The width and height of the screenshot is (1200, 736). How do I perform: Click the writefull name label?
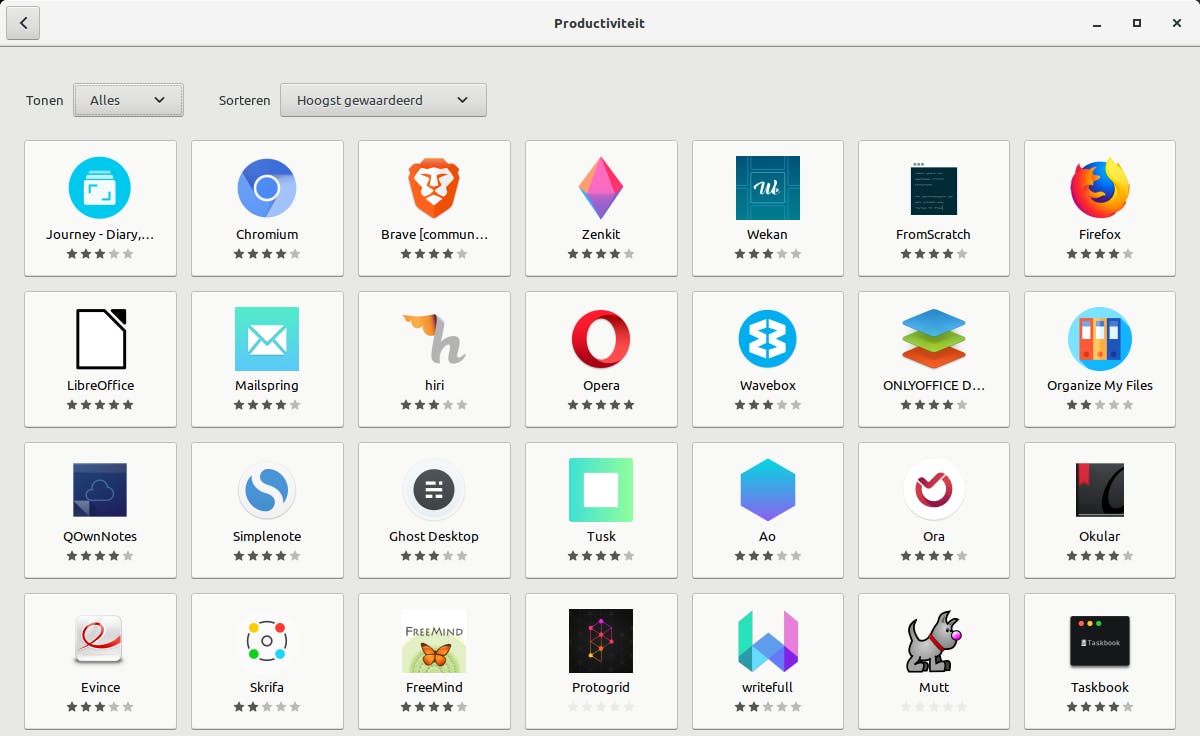point(767,688)
